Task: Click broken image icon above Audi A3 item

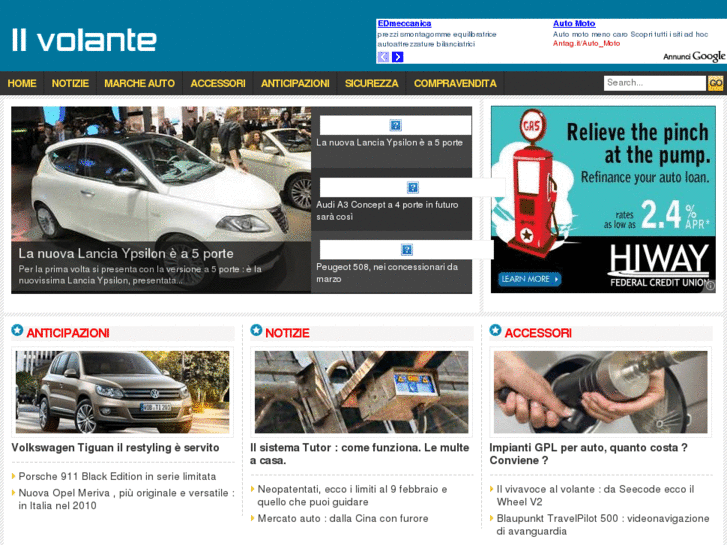Action: 413,187
